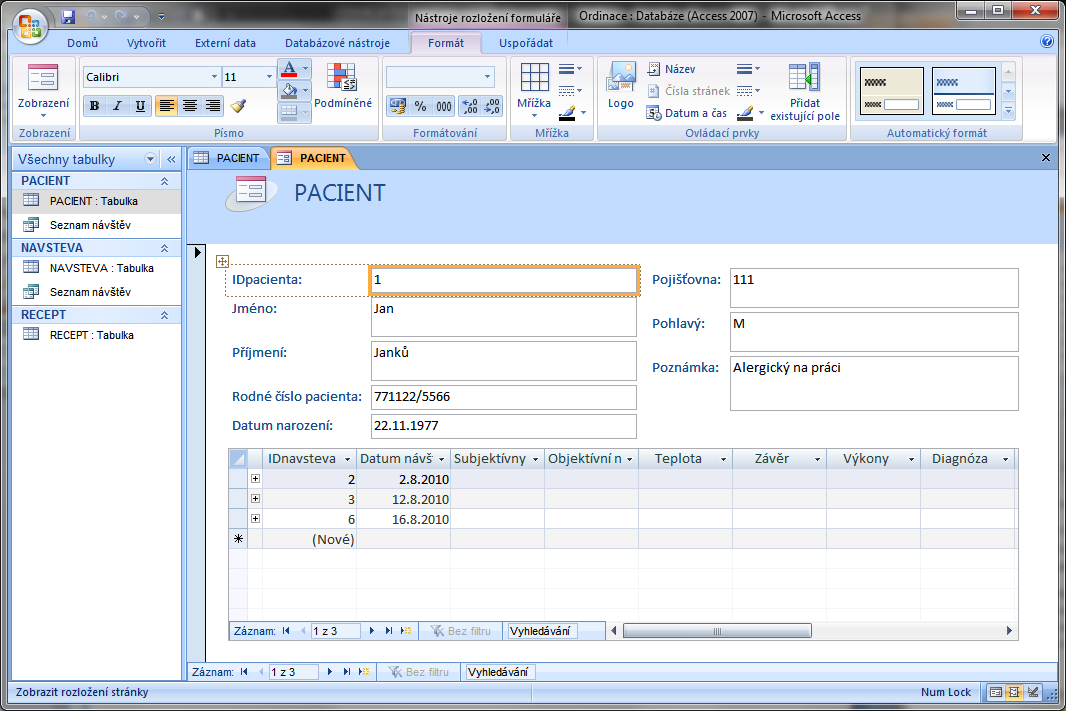Image resolution: width=1066 pixels, height=711 pixels.
Task: Apply currency number format
Action: tap(398, 106)
